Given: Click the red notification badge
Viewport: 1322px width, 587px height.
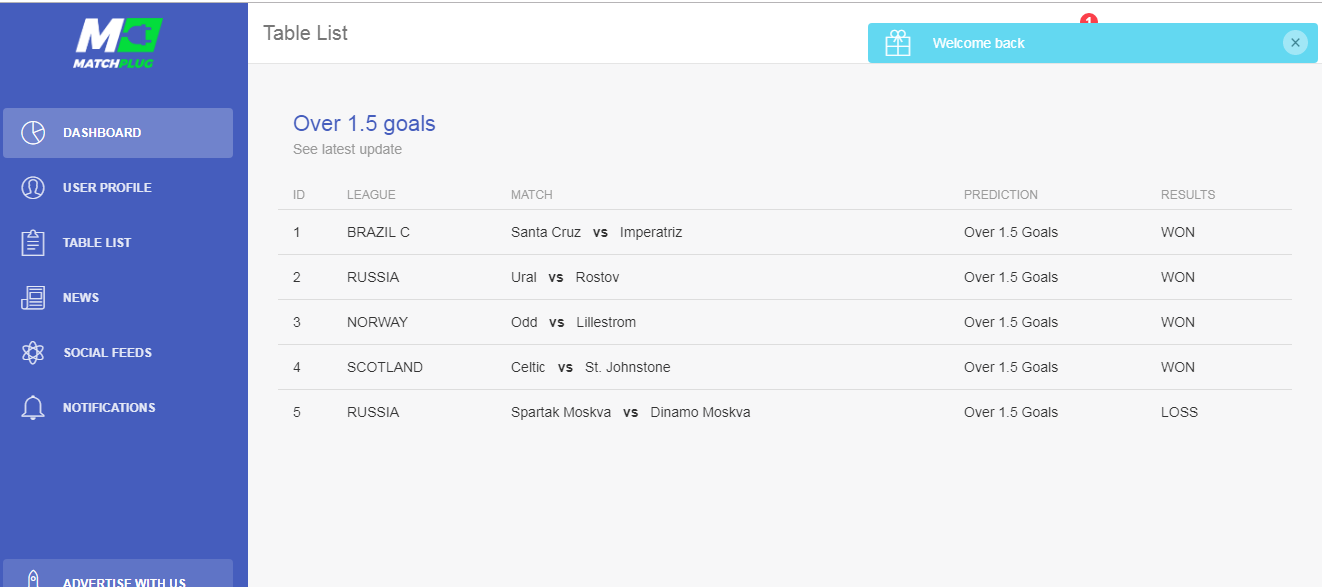Looking at the screenshot, I should tap(1089, 19).
